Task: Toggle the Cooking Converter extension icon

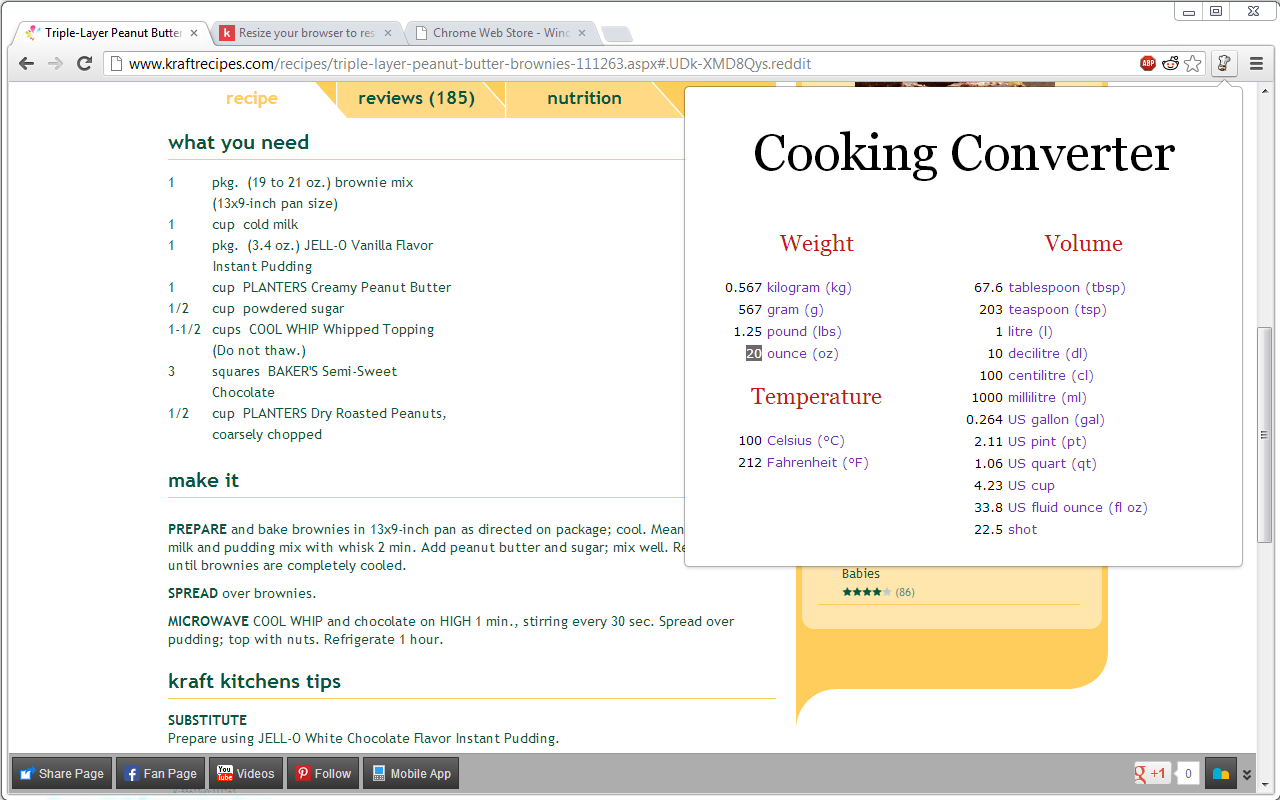Action: click(1224, 63)
